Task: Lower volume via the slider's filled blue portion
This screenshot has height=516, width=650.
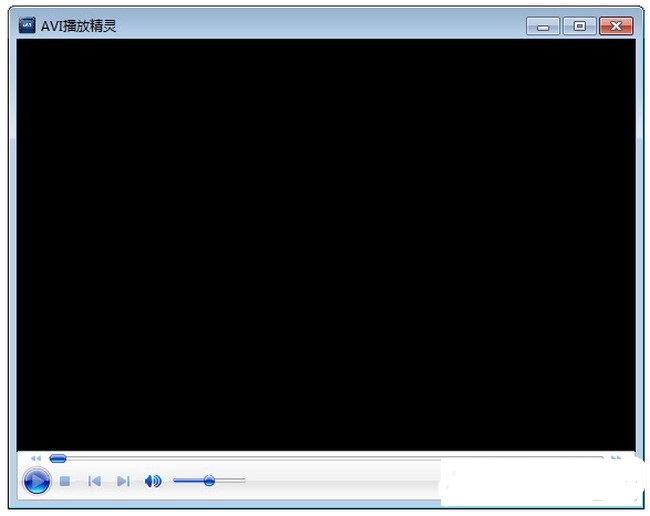Action: click(x=186, y=481)
